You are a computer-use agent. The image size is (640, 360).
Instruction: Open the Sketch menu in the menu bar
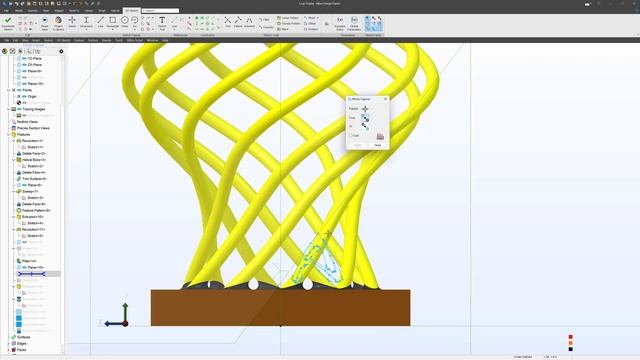pos(48,40)
